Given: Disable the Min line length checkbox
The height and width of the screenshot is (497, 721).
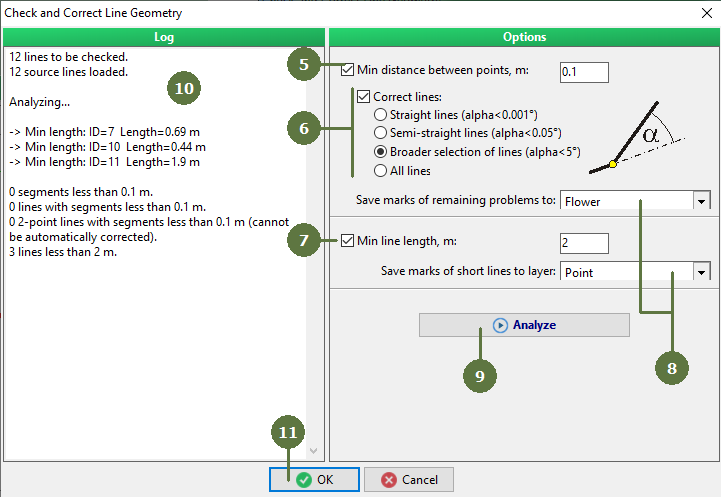Looking at the screenshot, I should pyautogui.click(x=348, y=240).
